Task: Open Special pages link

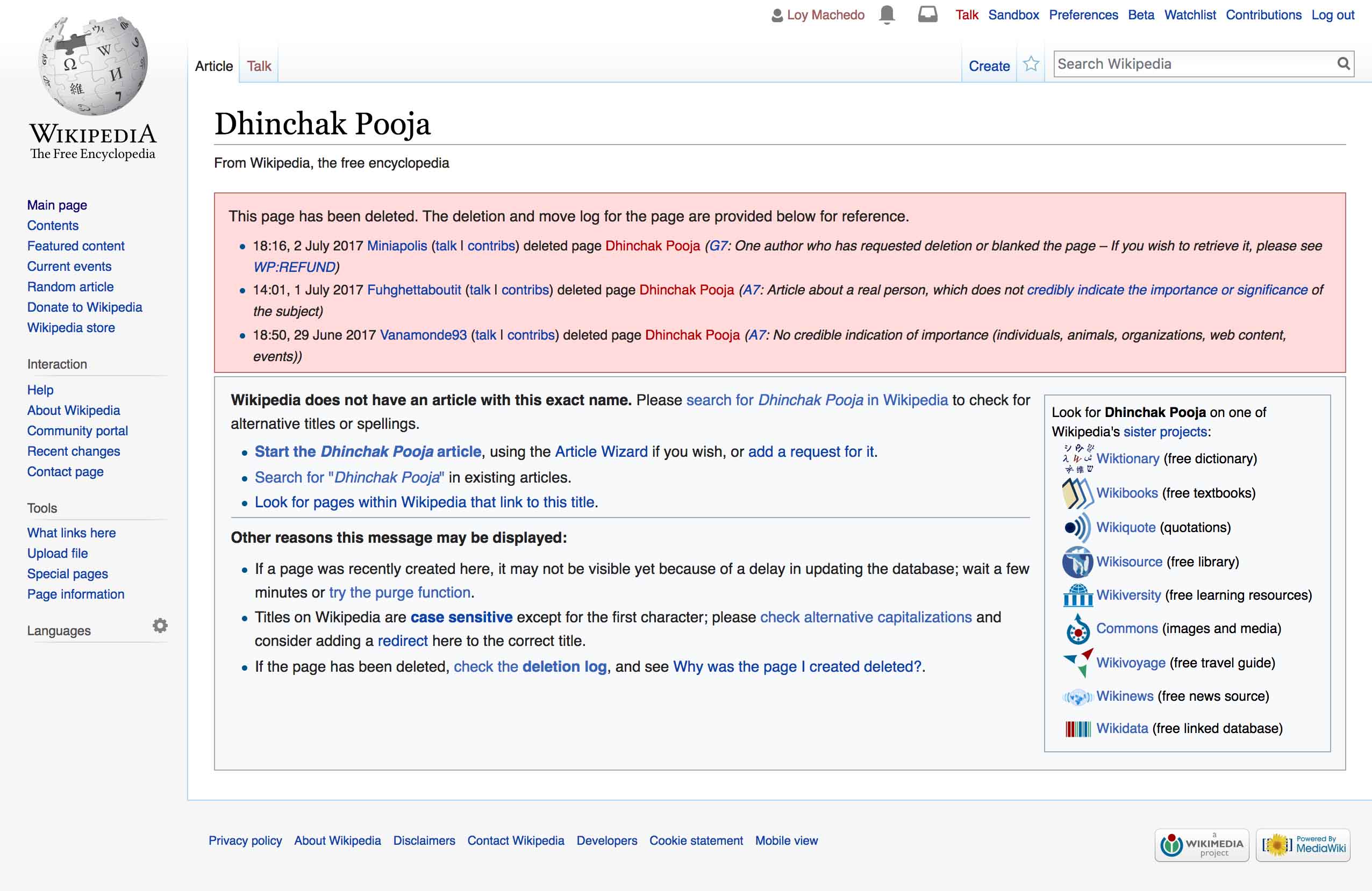Action: pyautogui.click(x=67, y=574)
